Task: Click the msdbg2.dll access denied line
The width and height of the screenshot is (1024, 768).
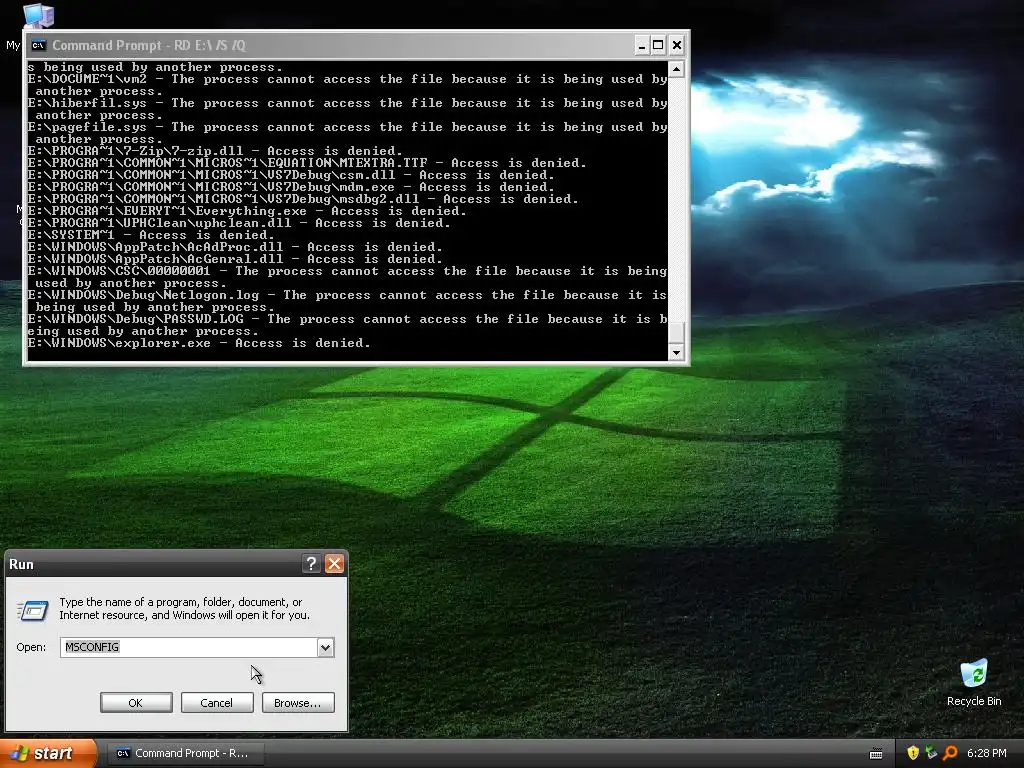Action: (x=303, y=199)
